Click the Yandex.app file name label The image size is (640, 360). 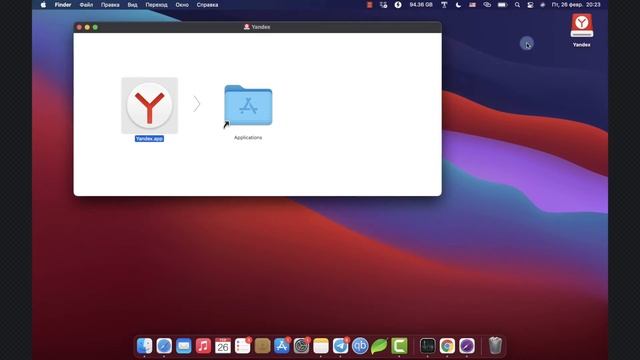[x=149, y=139]
